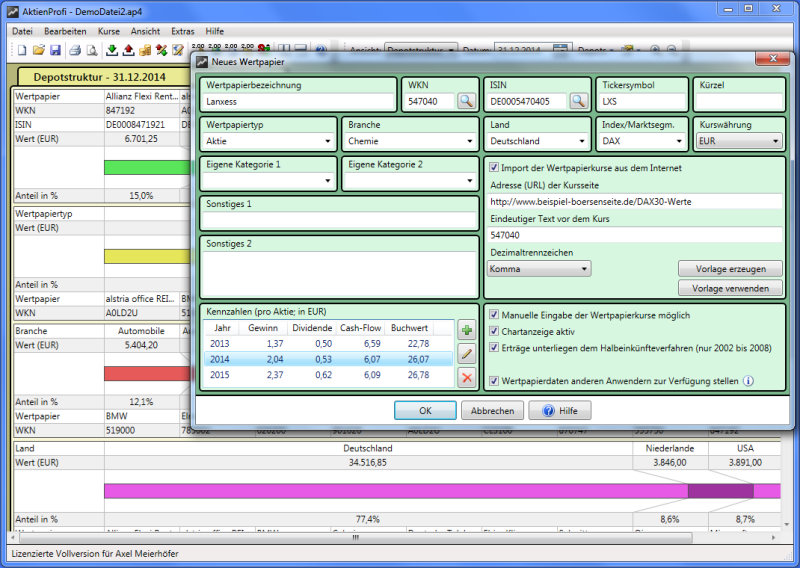The height and width of the screenshot is (568, 800).
Task: Toggle Manuelle Eingabe der Wertpapierkurse checkbox
Action: [x=494, y=315]
